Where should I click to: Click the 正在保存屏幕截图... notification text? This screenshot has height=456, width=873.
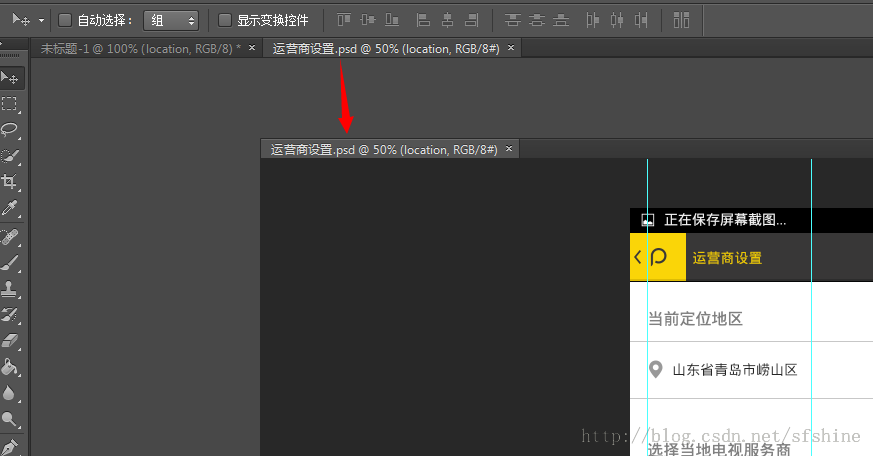pyautogui.click(x=725, y=220)
